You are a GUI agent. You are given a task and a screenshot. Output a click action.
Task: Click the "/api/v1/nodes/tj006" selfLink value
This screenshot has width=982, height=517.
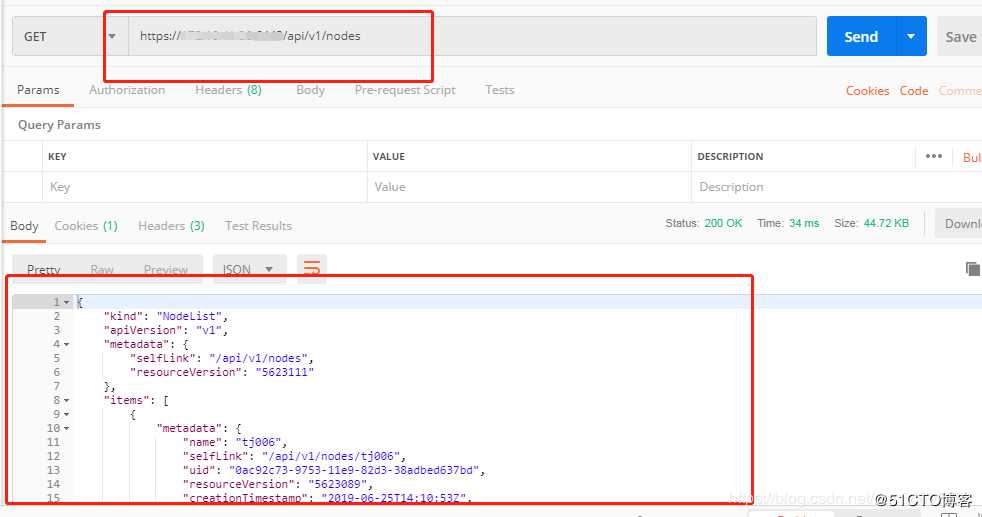[331, 456]
